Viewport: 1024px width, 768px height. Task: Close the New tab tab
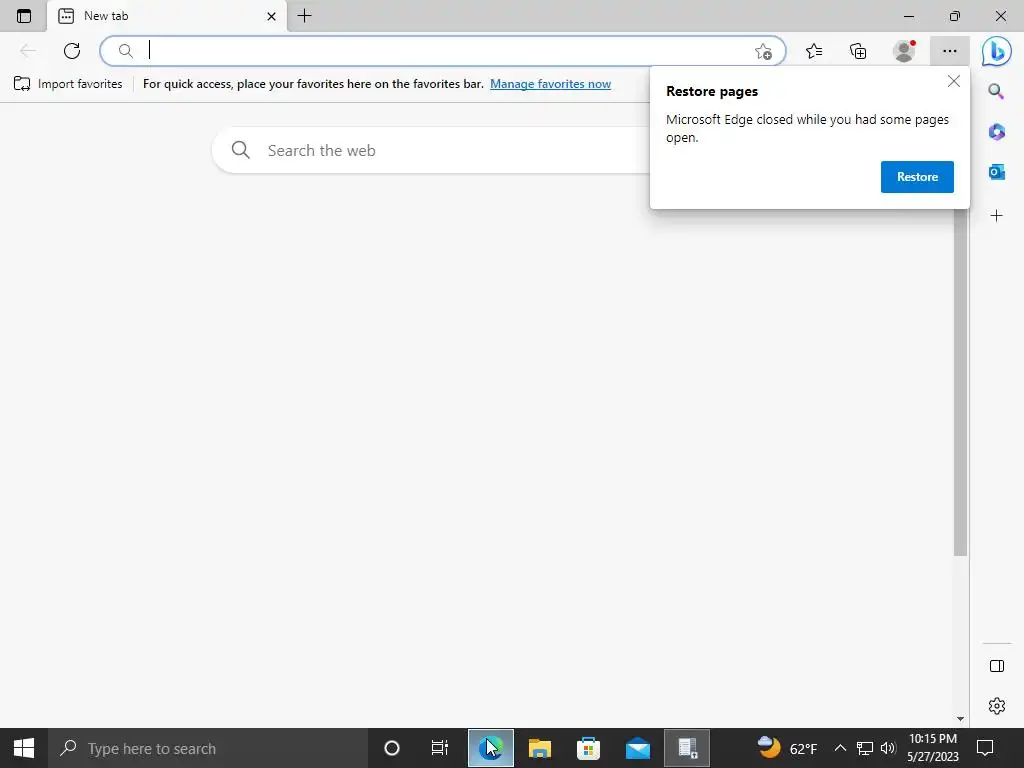pyautogui.click(x=271, y=16)
